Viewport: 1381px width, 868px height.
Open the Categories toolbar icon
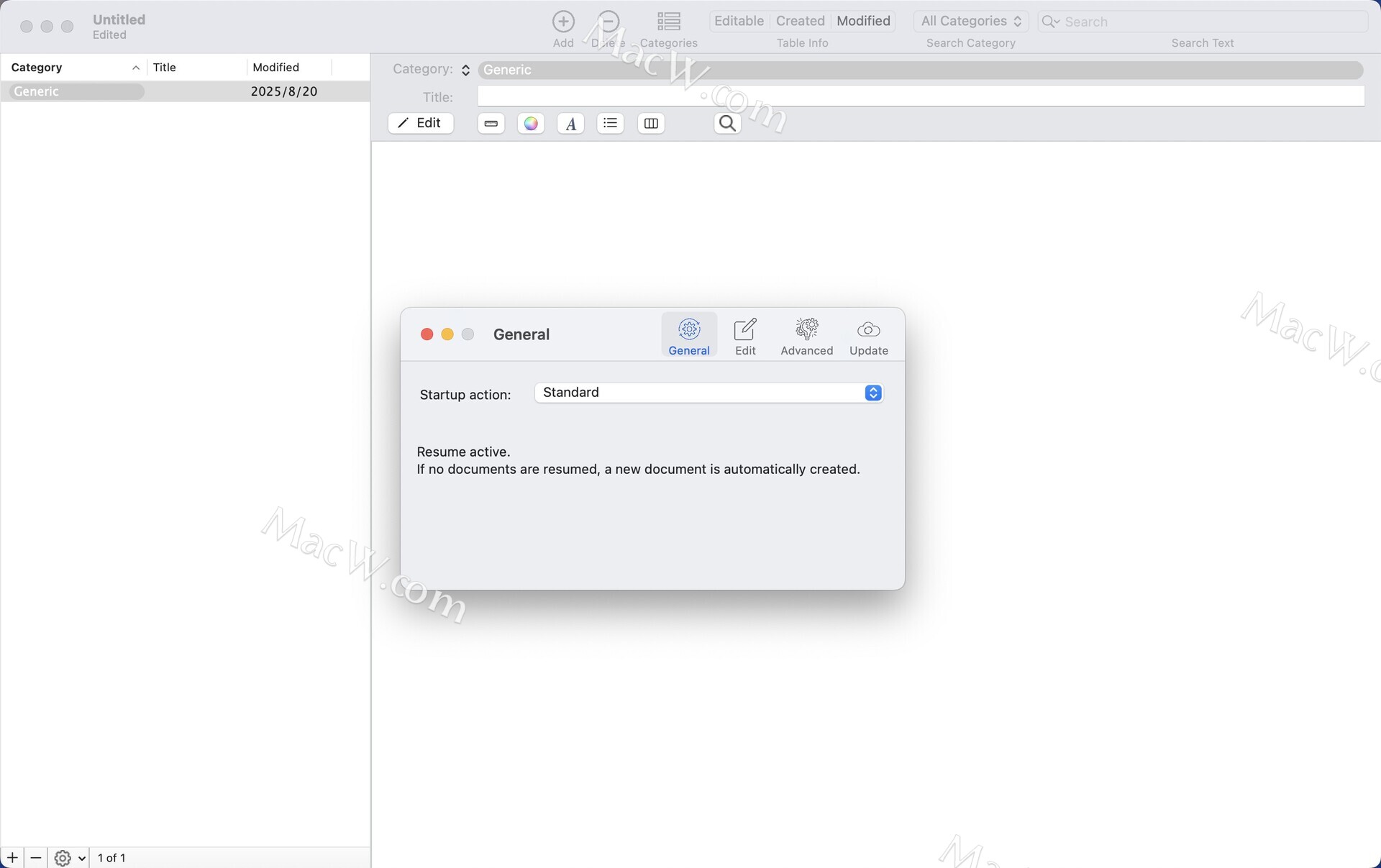[669, 22]
